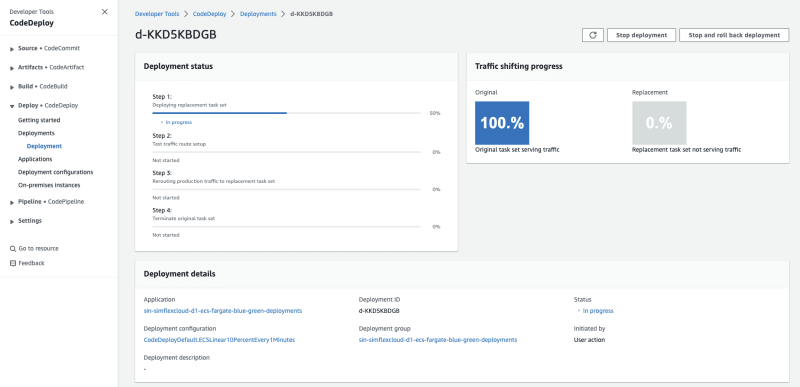The height and width of the screenshot is (387, 800).
Task: Click the blue 100% Original traffic box
Action: pyautogui.click(x=502, y=123)
